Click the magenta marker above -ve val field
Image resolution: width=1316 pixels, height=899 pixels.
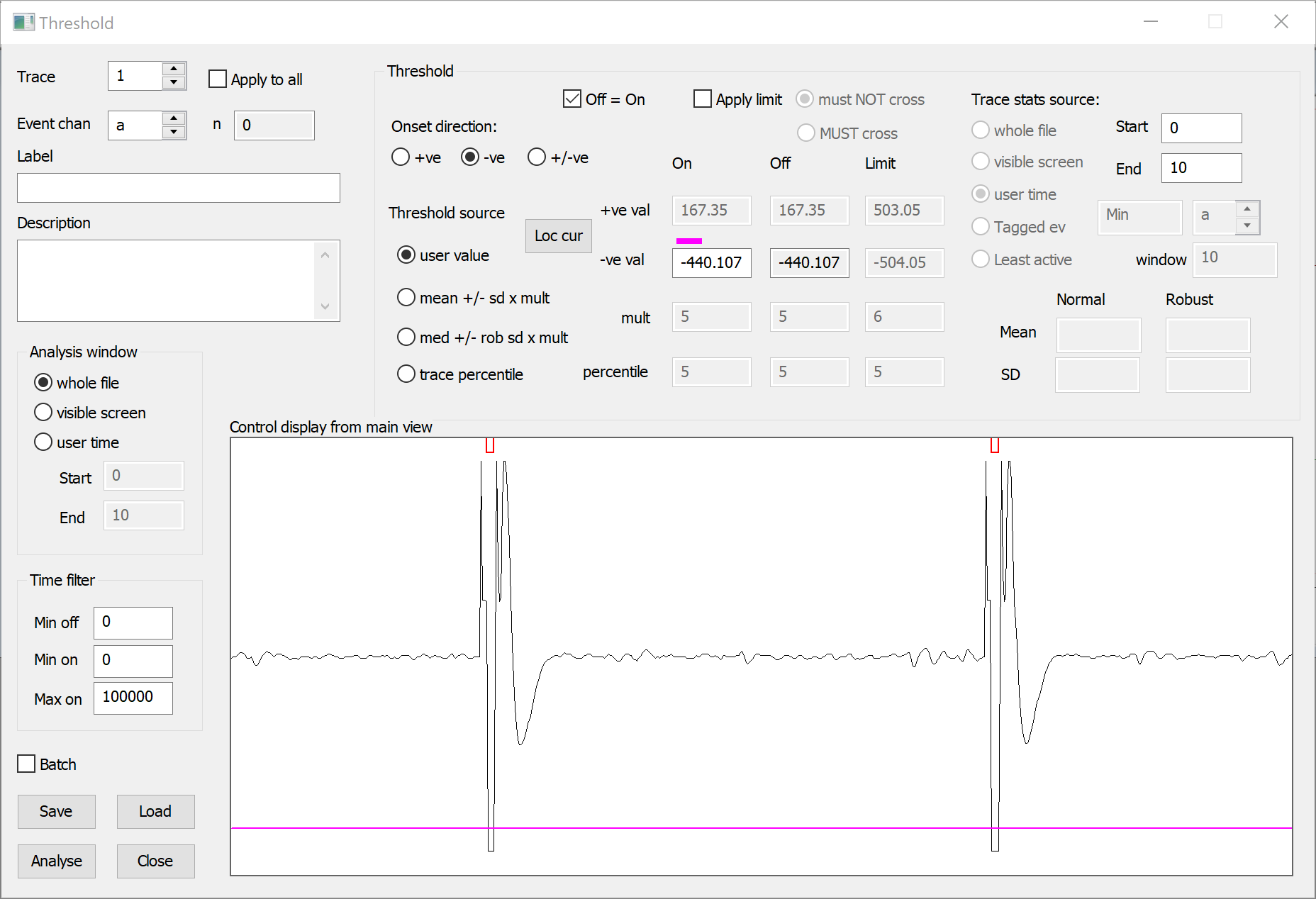[688, 240]
